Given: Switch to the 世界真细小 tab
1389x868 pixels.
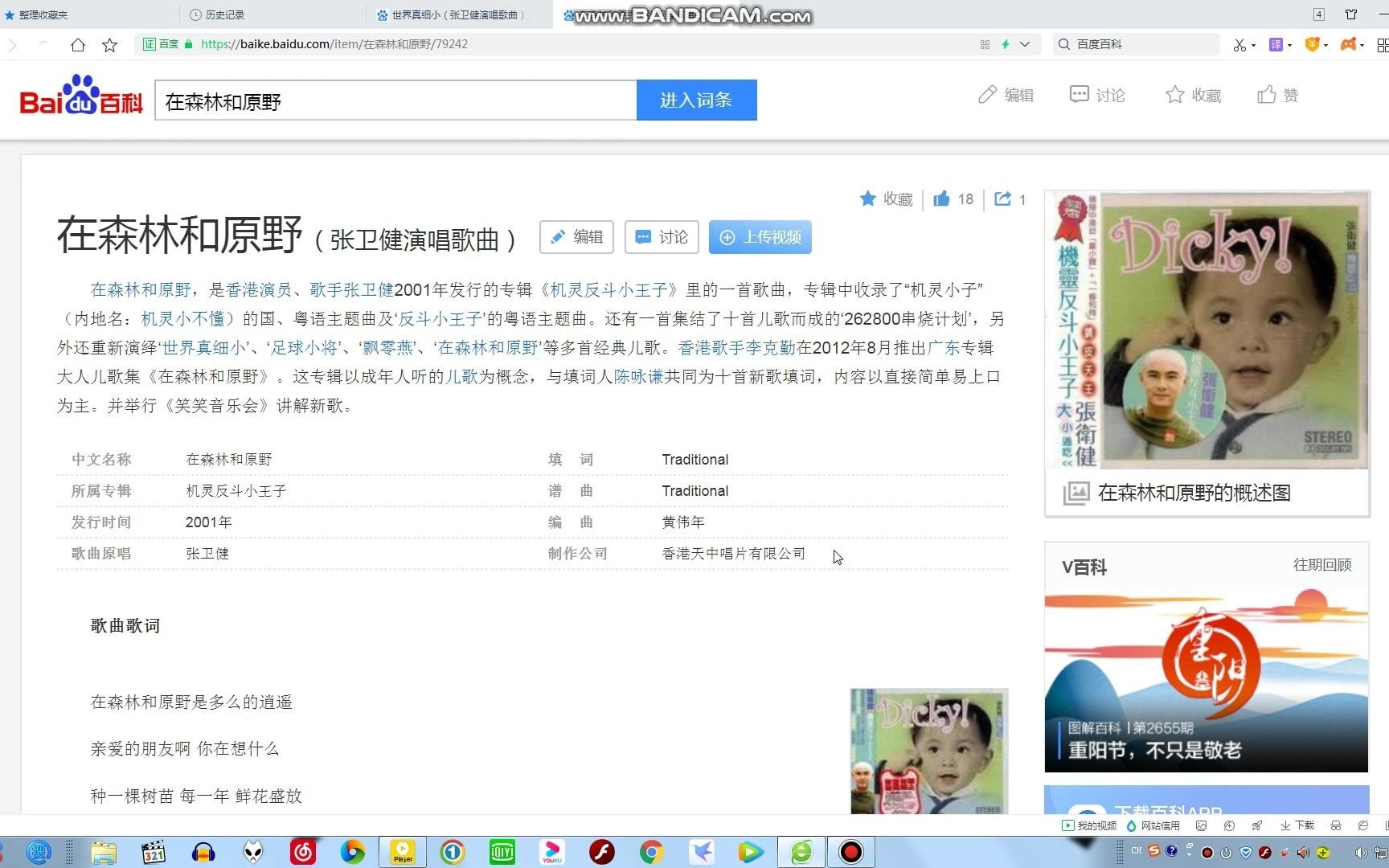Looking at the screenshot, I should (x=457, y=14).
